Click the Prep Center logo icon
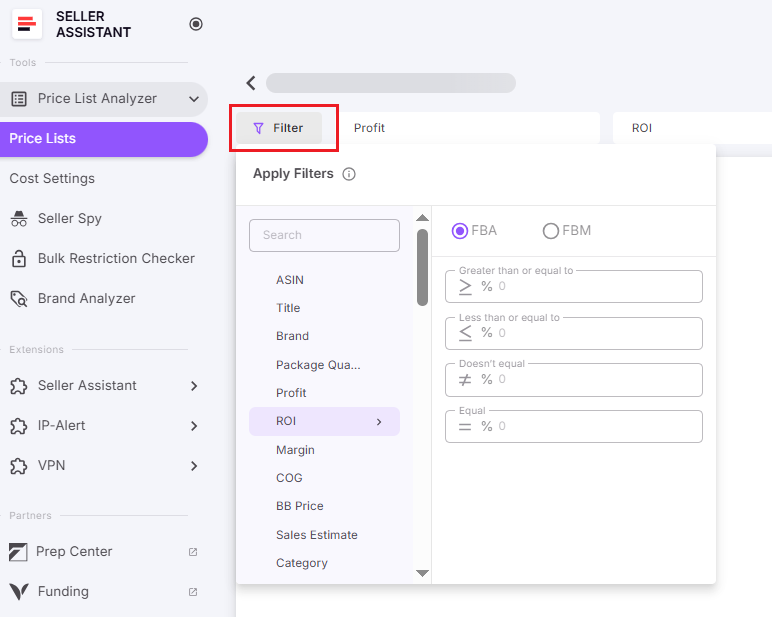772x617 pixels. coord(18,552)
